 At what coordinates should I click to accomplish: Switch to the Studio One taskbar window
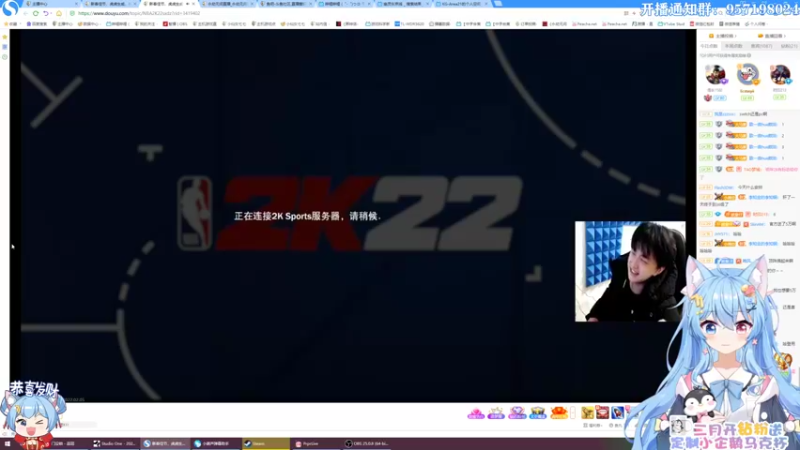coord(115,444)
